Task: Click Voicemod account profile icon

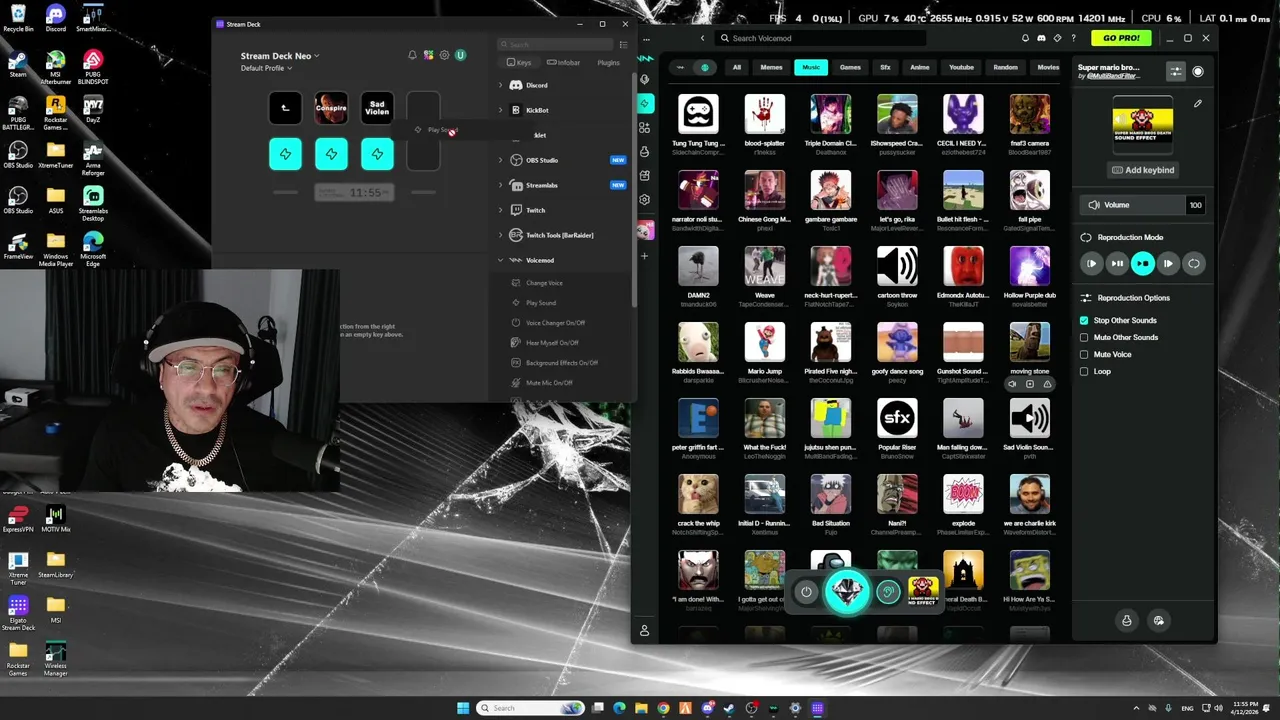Action: coord(645,631)
